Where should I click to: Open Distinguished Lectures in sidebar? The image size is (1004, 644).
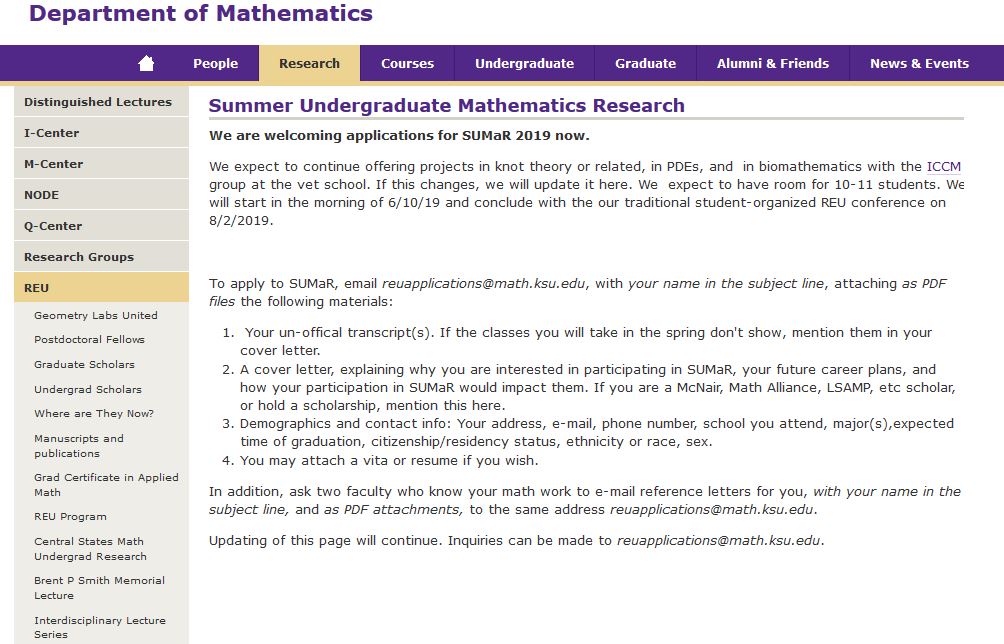tap(98, 102)
